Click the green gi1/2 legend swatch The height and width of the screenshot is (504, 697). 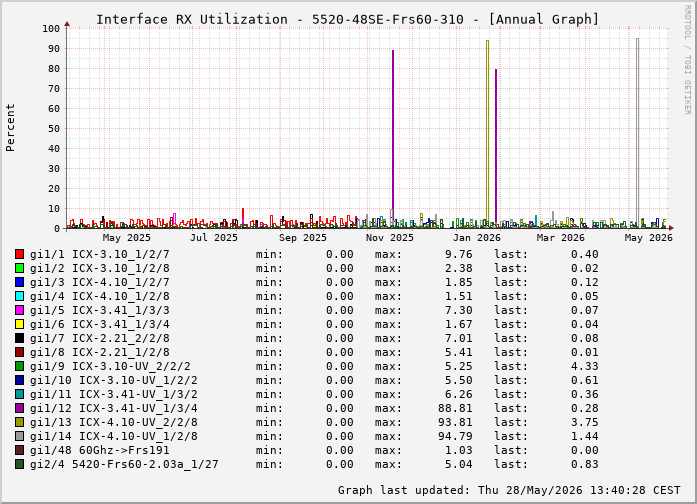(19, 268)
